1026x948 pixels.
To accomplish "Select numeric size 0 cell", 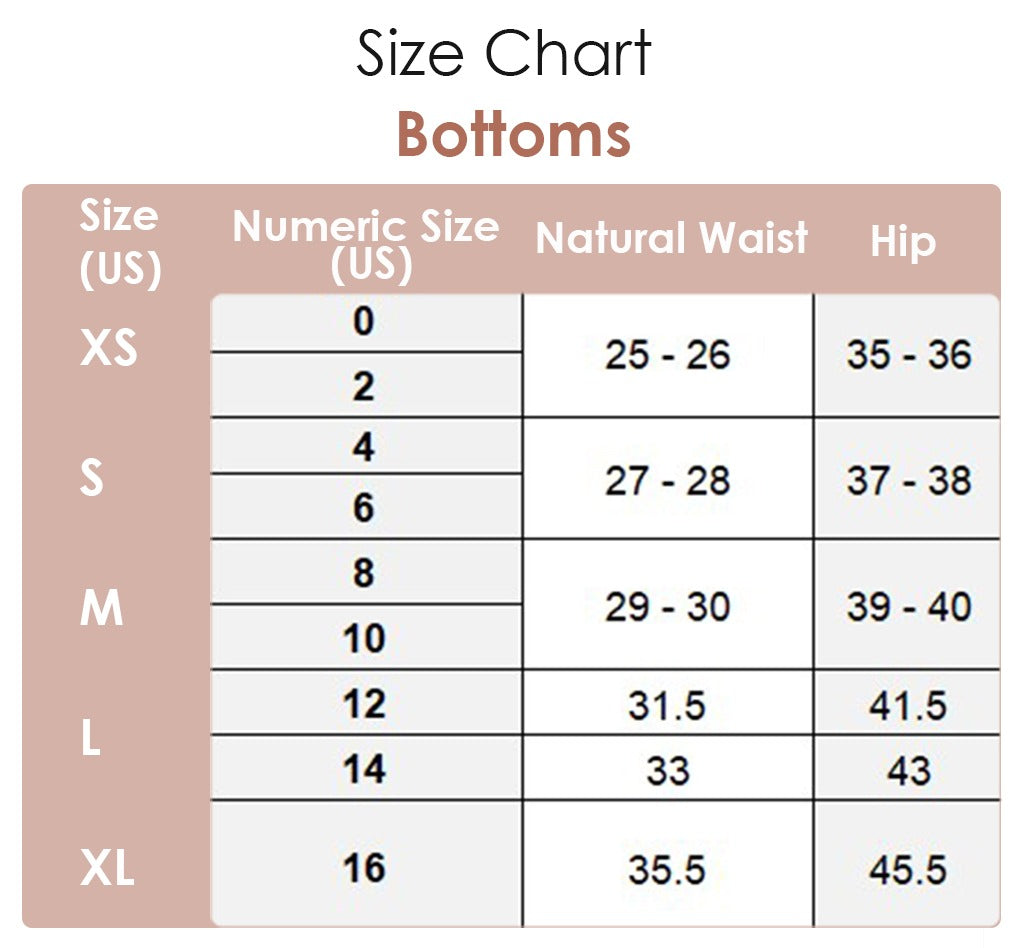I will pos(364,322).
